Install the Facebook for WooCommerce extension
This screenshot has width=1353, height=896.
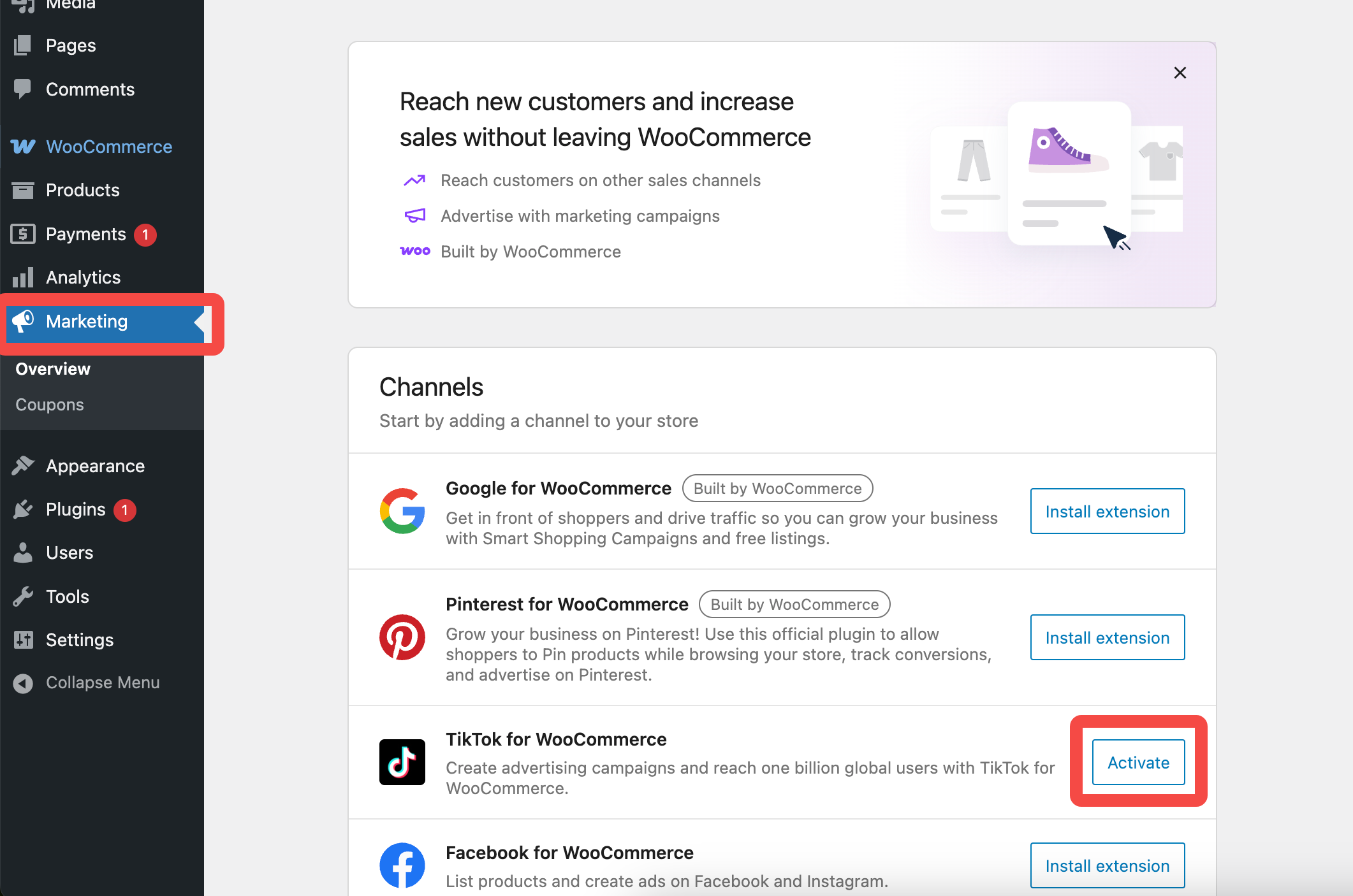point(1108,865)
